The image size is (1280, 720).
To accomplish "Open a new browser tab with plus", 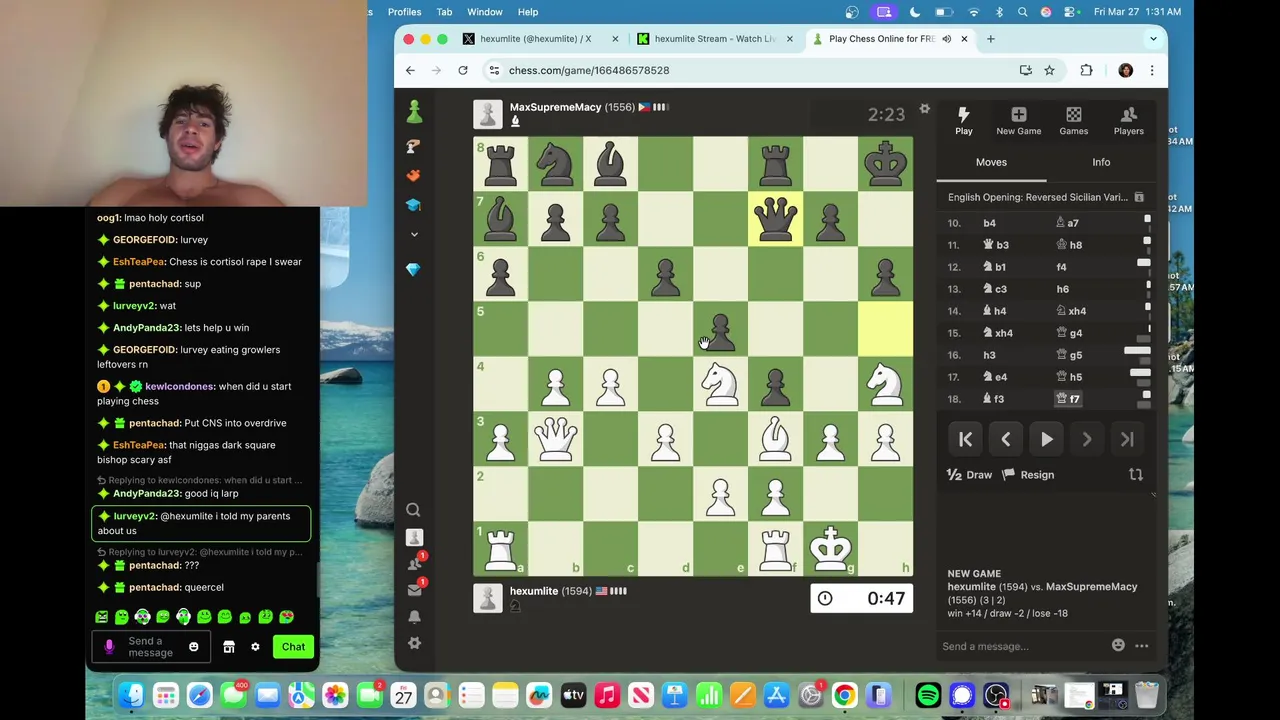I will (x=990, y=39).
